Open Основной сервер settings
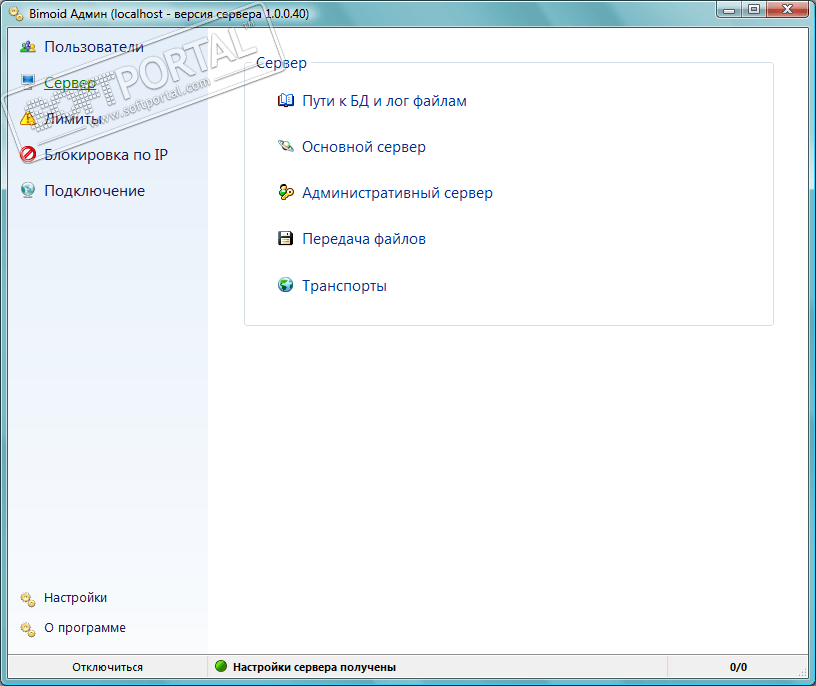Viewport: 816px width, 686px height. (364, 147)
